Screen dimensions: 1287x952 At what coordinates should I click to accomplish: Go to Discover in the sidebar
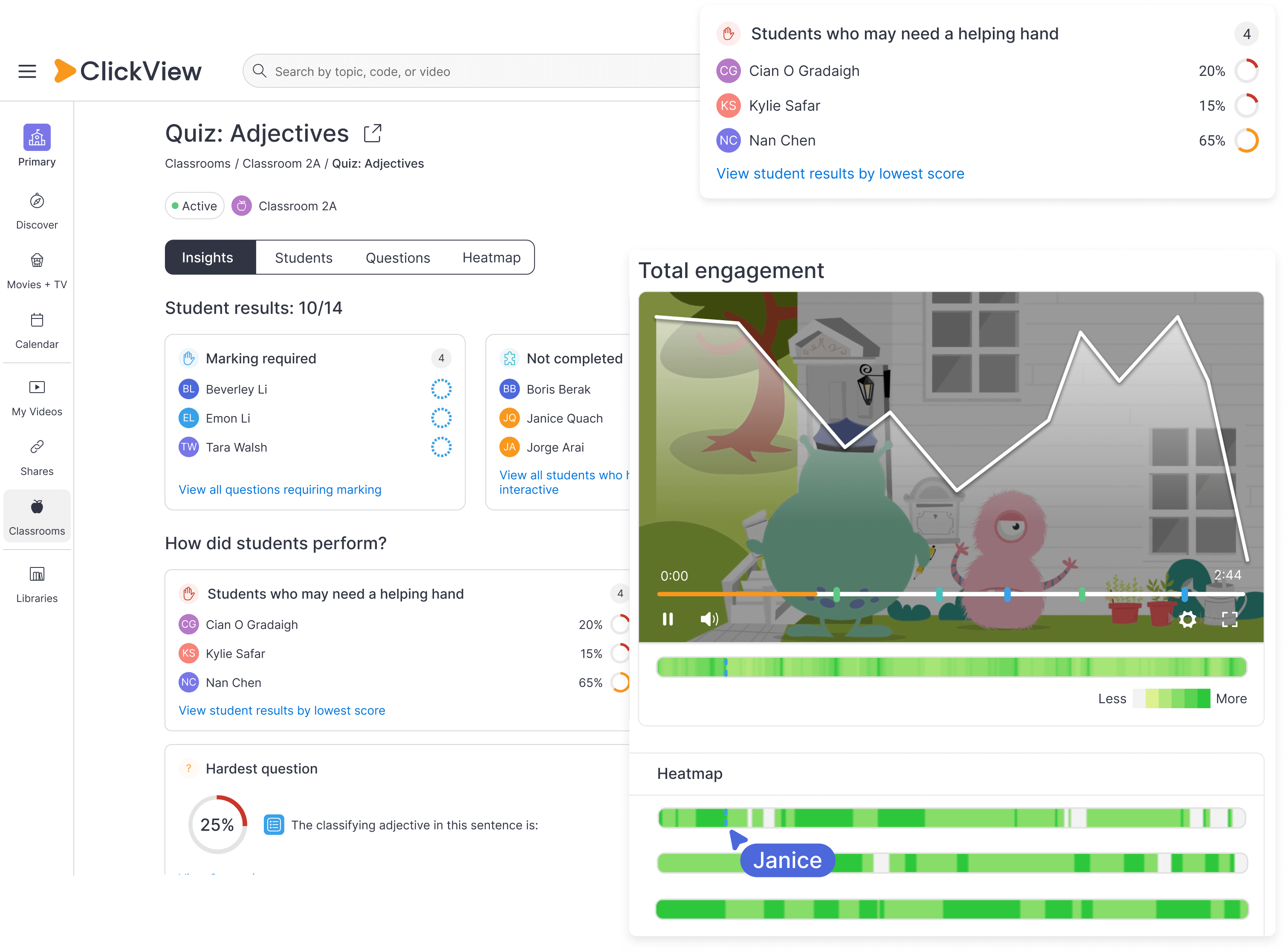(37, 211)
